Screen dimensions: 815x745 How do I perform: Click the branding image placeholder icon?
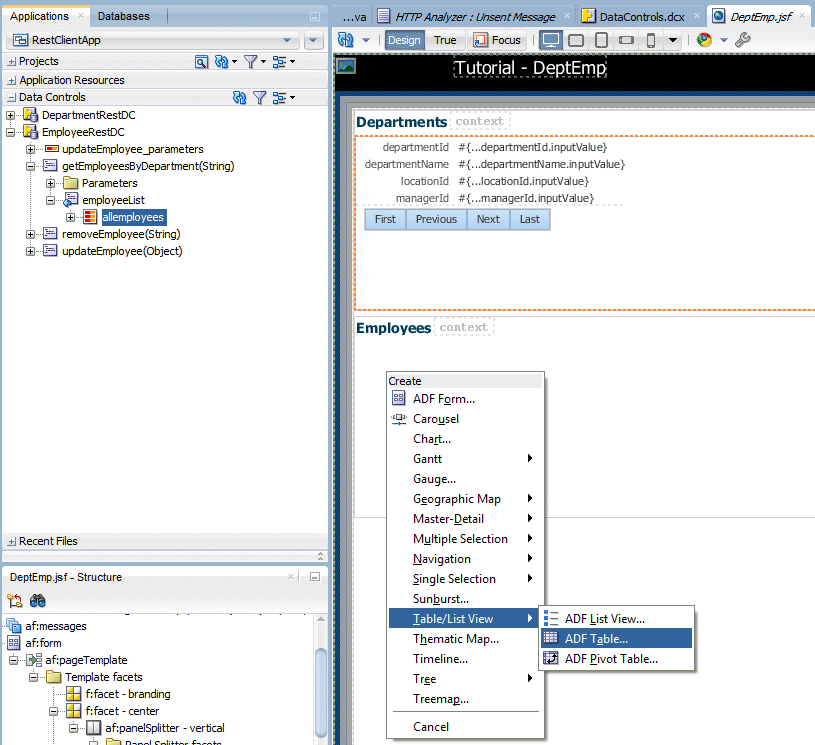click(346, 66)
